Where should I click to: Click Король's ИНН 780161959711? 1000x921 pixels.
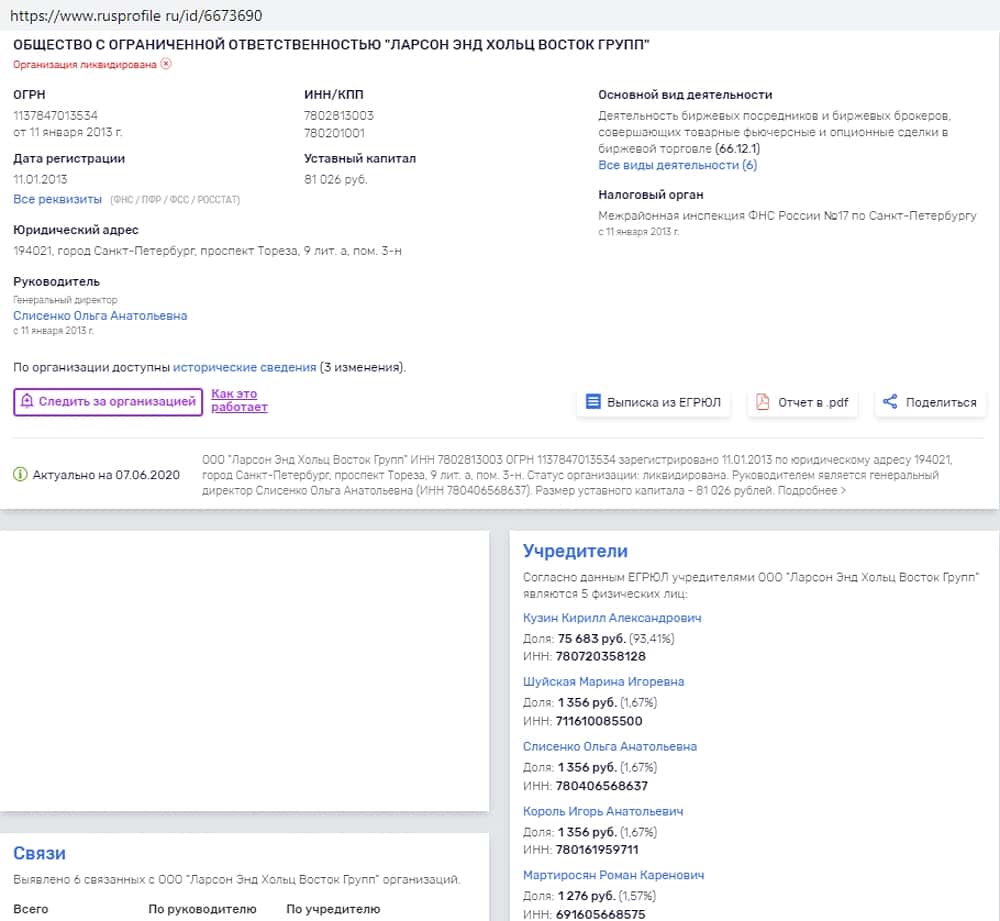pyautogui.click(x=598, y=850)
